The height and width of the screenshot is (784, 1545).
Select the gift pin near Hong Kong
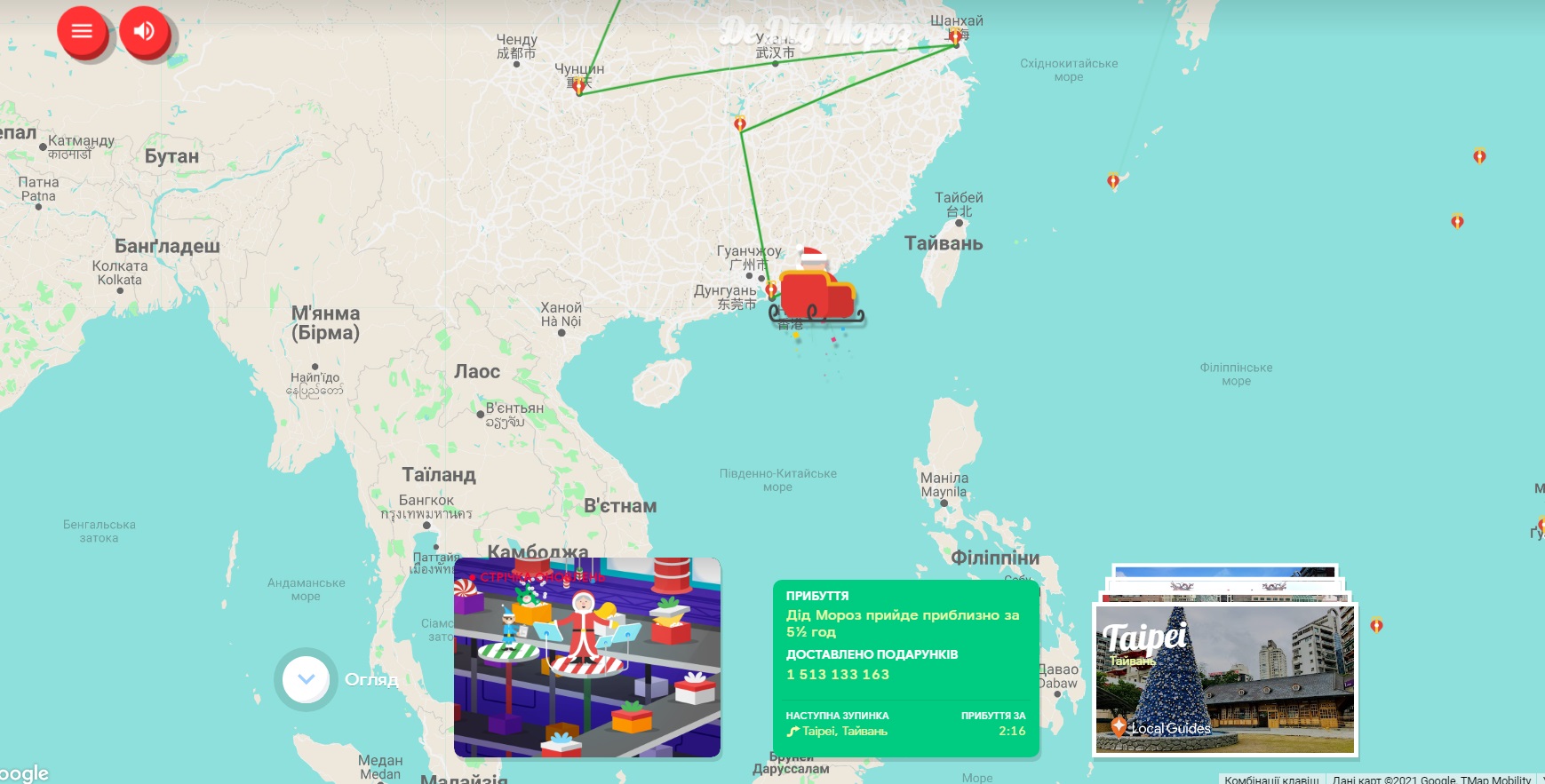pos(771,289)
